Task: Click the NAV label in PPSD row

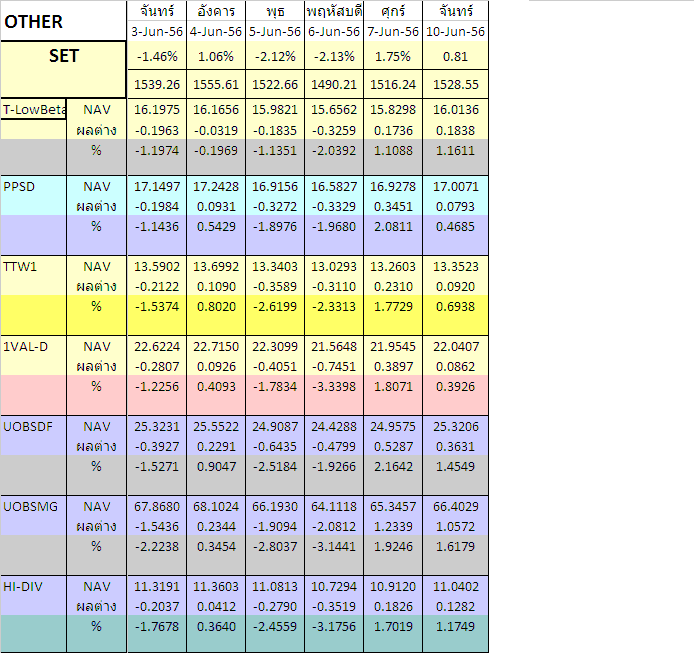Action: coord(96,186)
